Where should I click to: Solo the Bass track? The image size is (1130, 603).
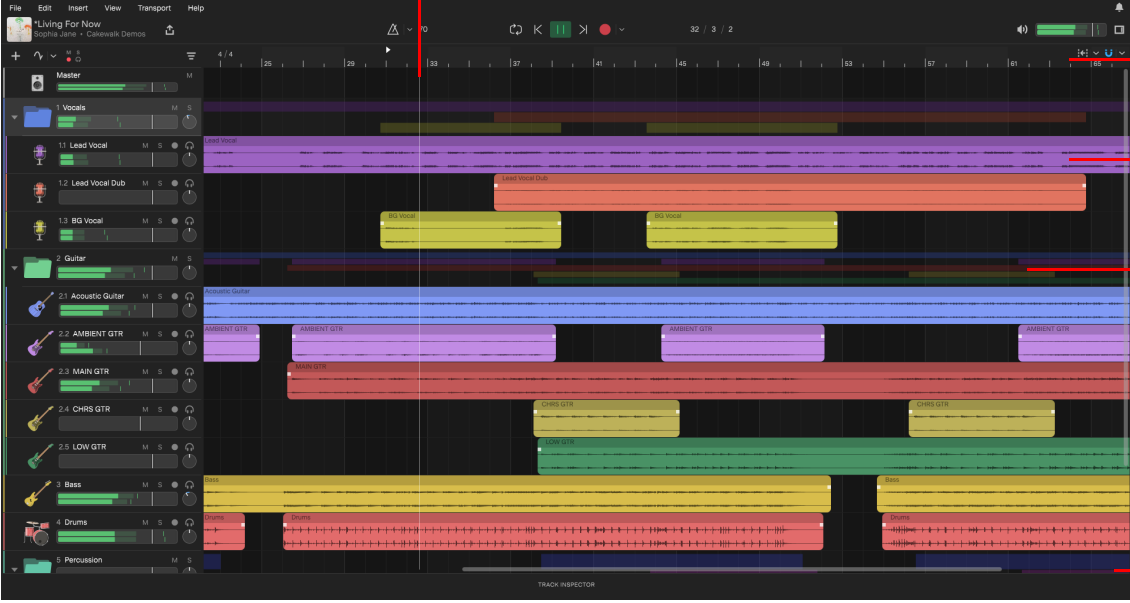click(x=160, y=485)
